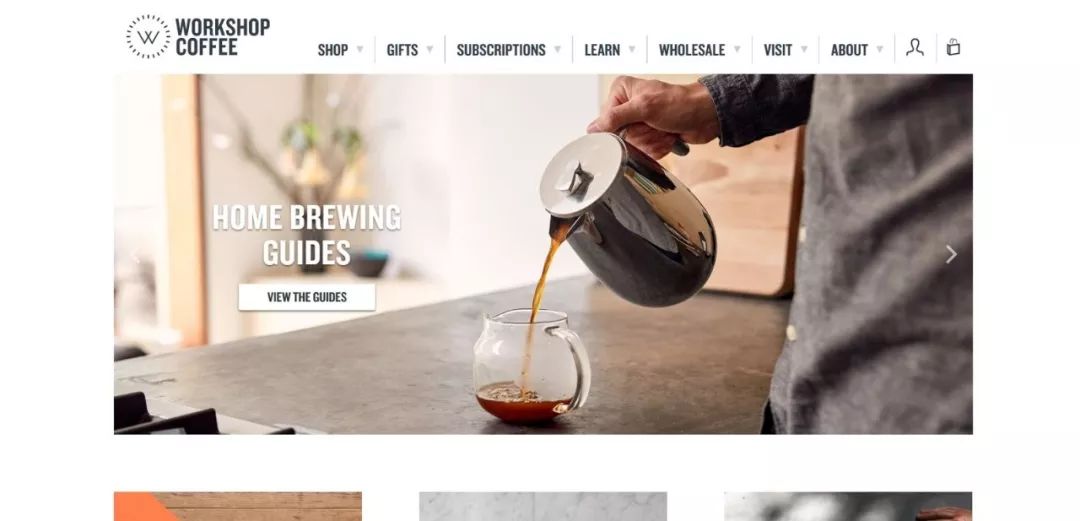The image size is (1080, 521).
Task: Advance the carousel with the right arrow
Action: click(951, 254)
